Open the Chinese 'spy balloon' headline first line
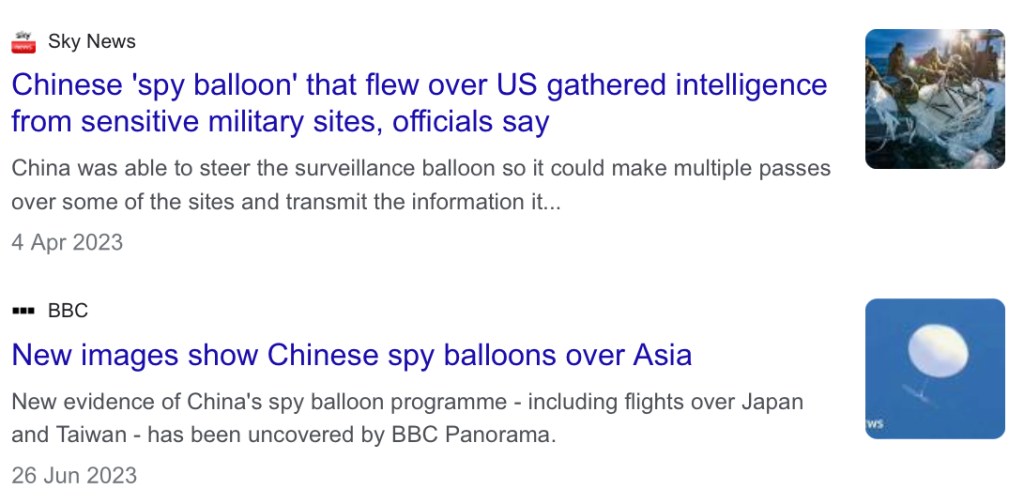 pos(419,85)
